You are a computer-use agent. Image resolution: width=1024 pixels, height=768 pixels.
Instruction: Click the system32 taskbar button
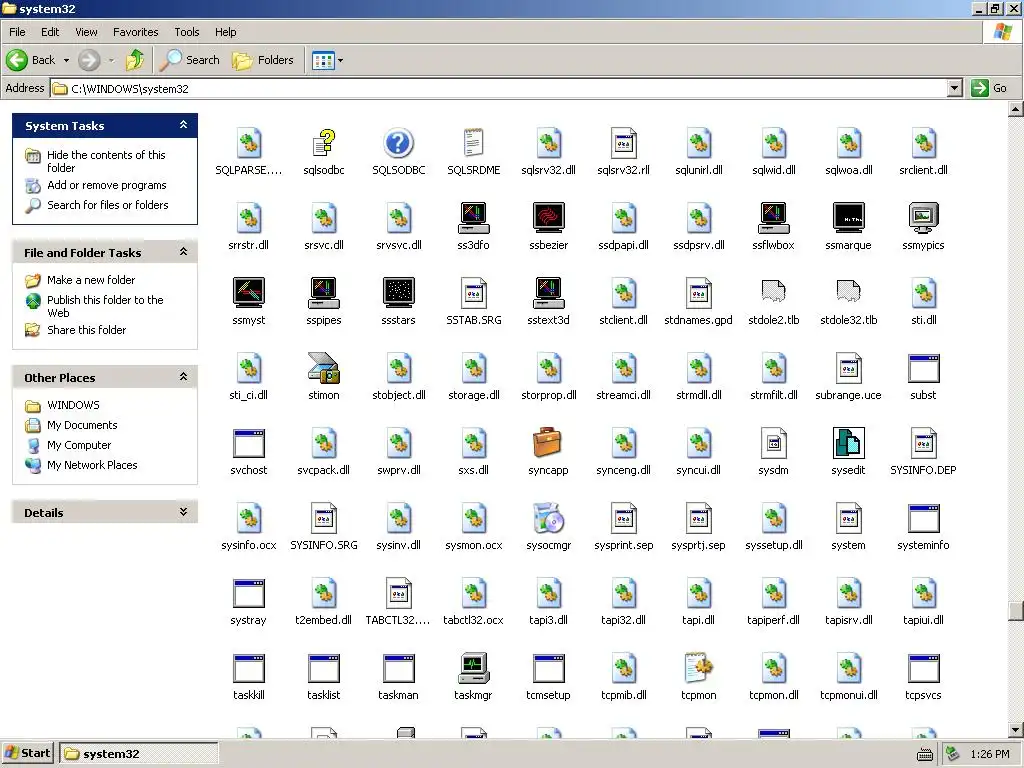pos(138,754)
